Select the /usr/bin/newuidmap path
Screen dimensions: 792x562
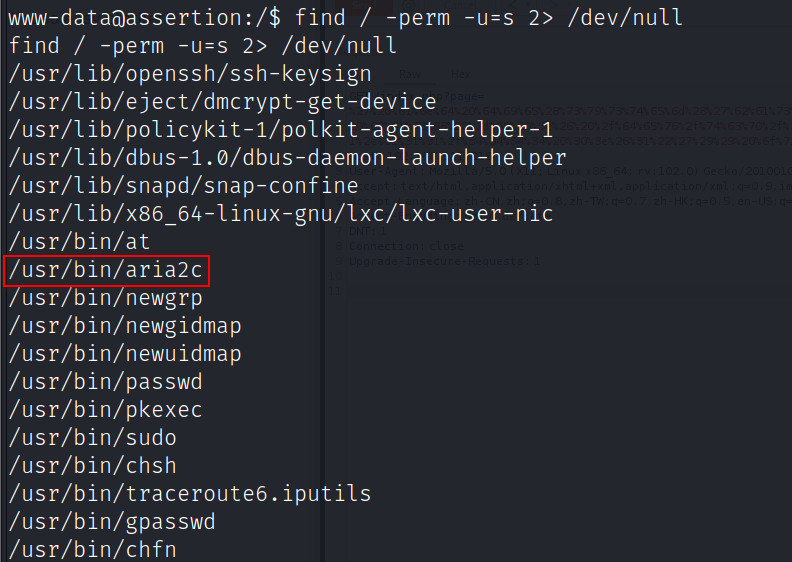[125, 354]
